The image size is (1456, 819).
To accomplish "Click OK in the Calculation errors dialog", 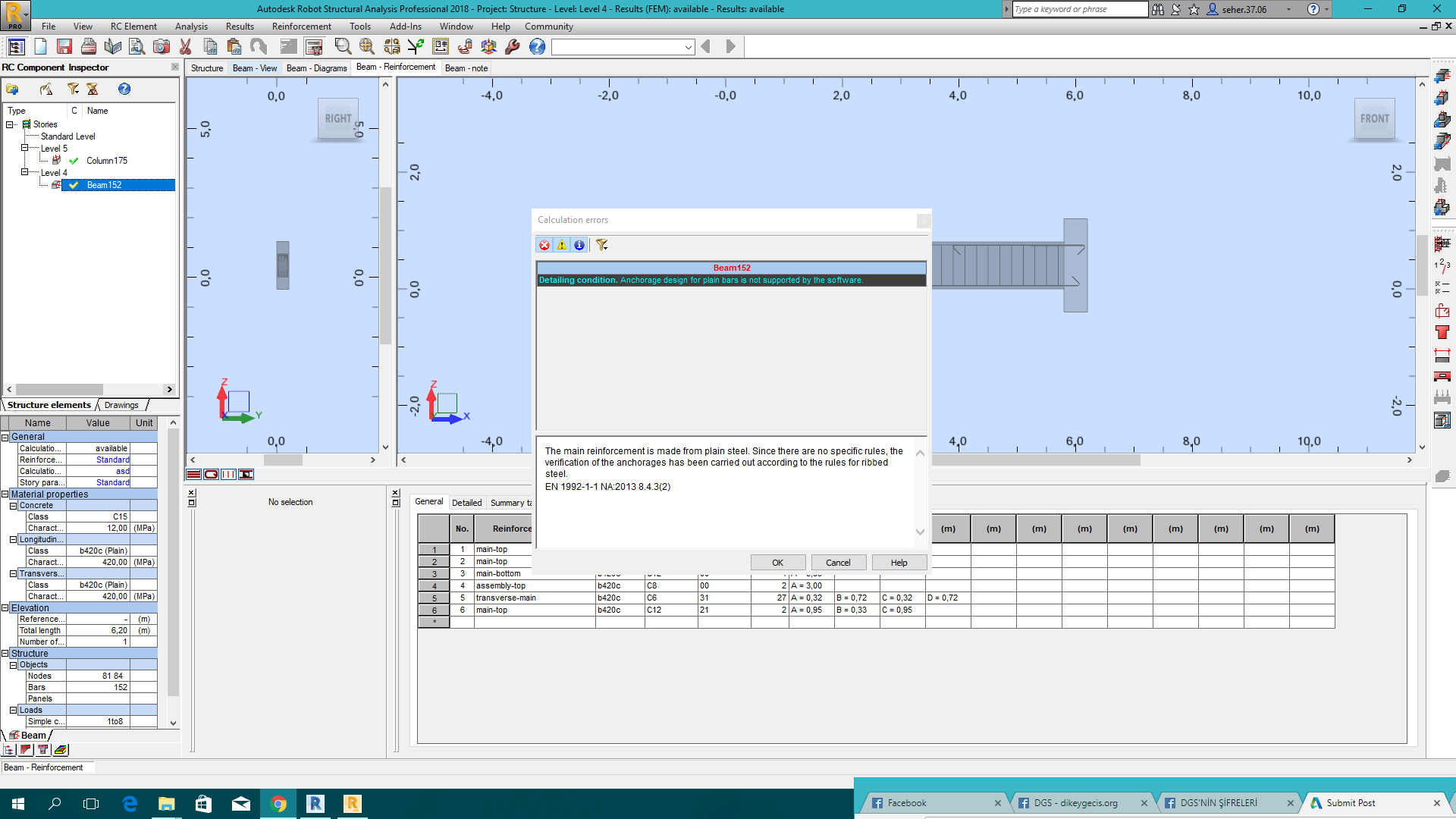I will [x=777, y=562].
